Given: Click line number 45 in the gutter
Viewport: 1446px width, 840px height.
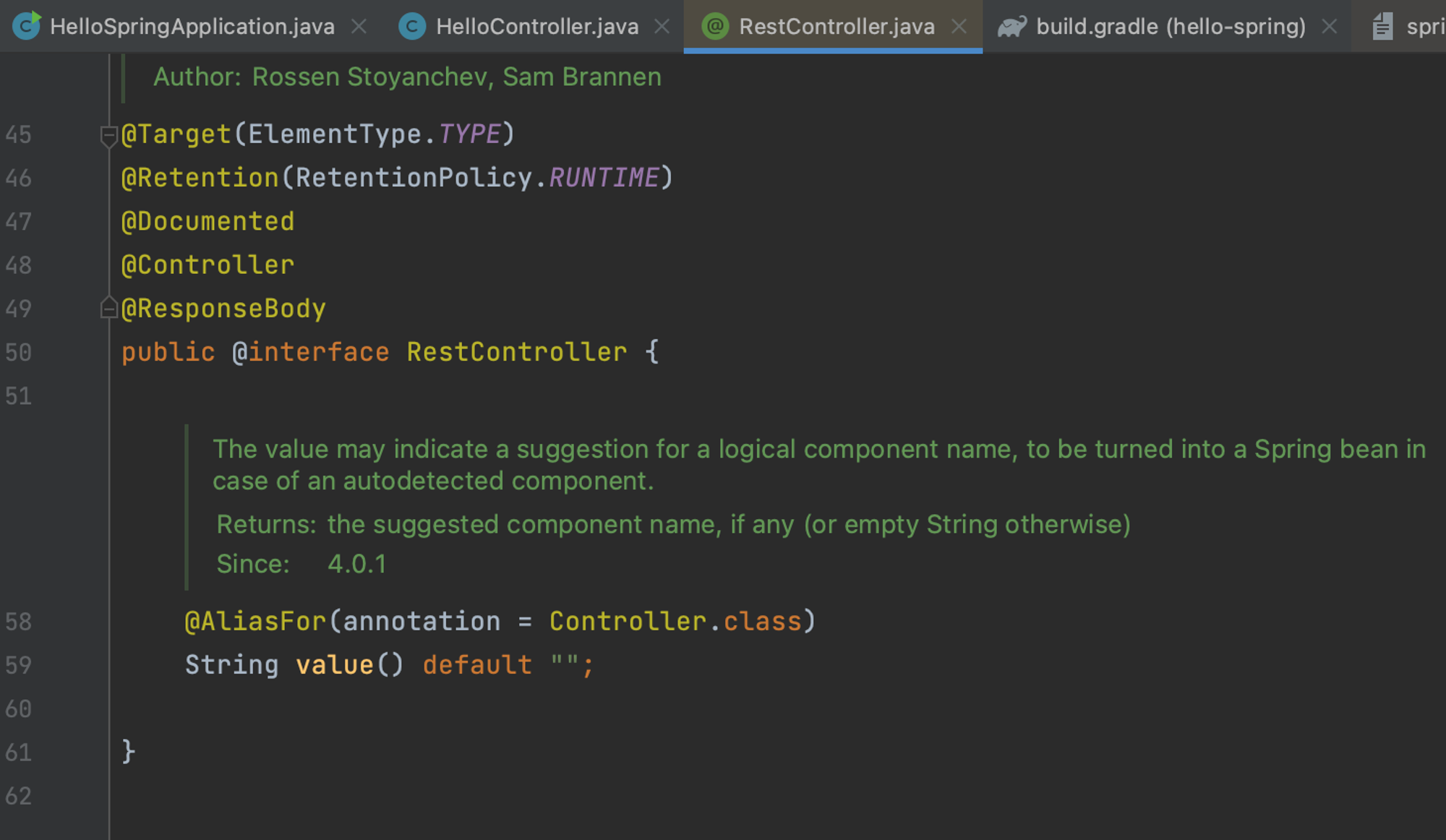Looking at the screenshot, I should coord(18,135).
